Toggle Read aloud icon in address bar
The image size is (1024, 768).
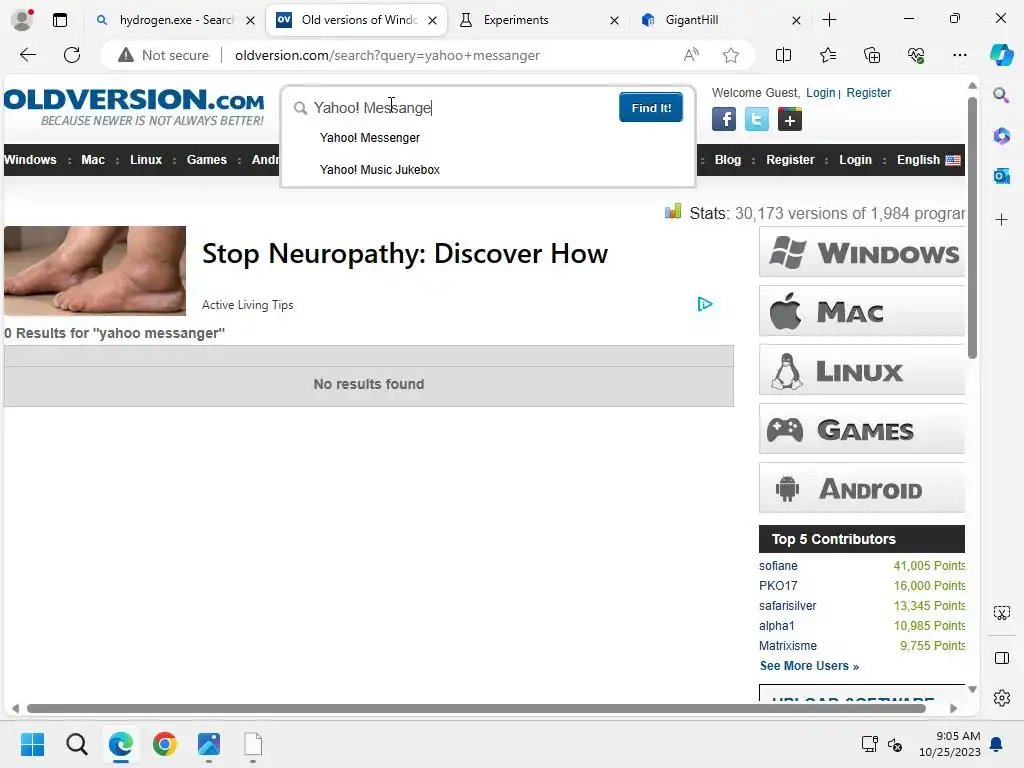(x=691, y=55)
